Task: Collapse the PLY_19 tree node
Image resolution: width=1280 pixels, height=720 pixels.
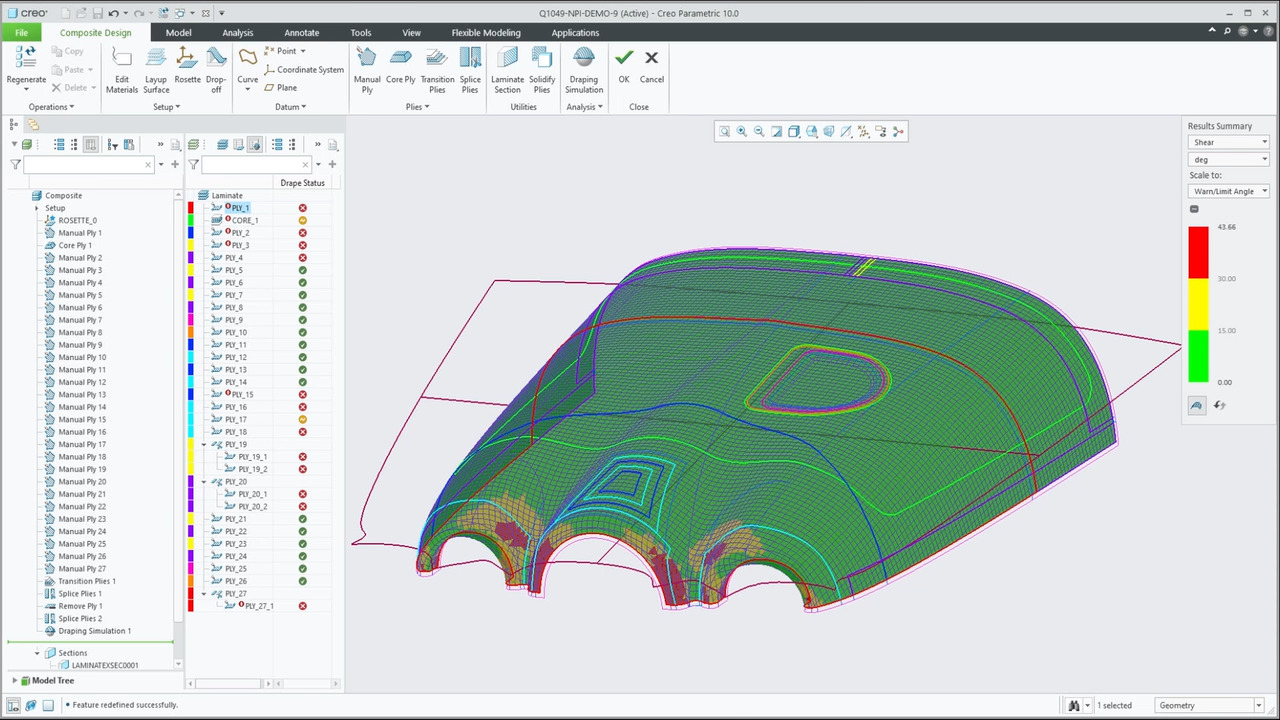Action: (205, 444)
